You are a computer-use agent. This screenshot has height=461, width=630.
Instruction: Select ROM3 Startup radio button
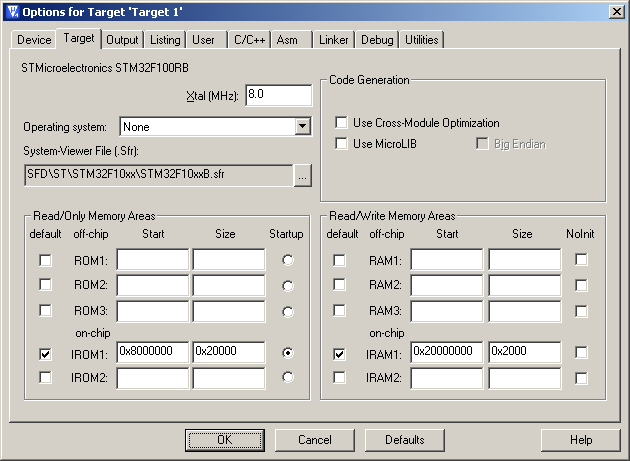coord(288,311)
